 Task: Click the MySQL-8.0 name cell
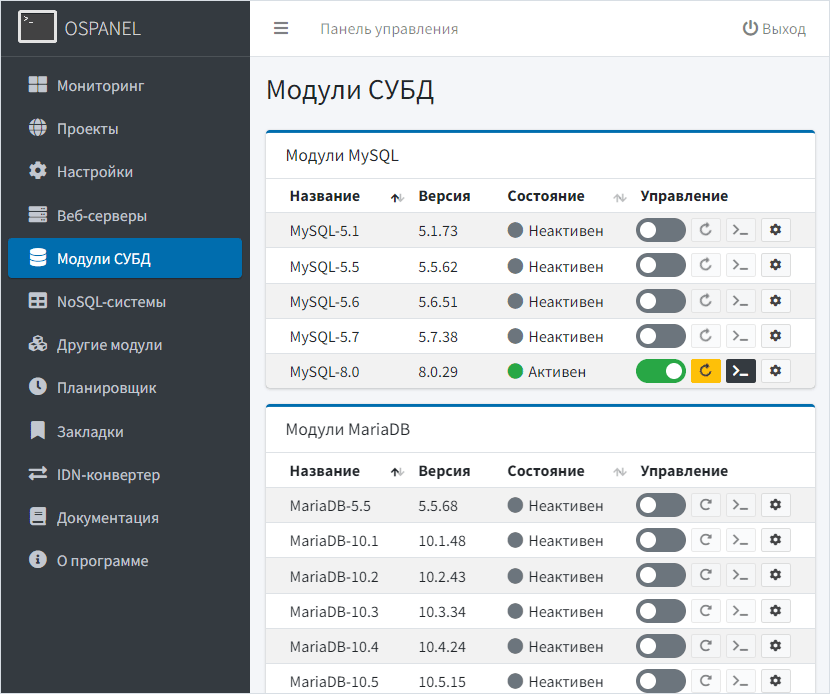tap(324, 372)
